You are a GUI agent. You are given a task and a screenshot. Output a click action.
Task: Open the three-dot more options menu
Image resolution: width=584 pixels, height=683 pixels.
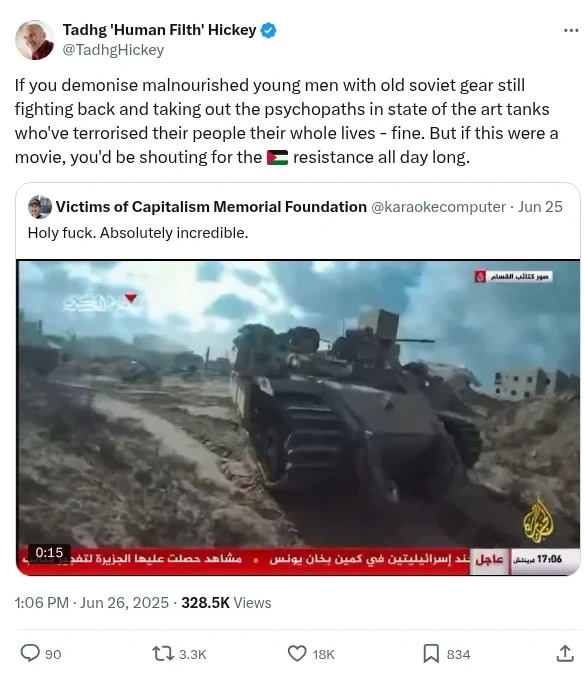(x=570, y=30)
